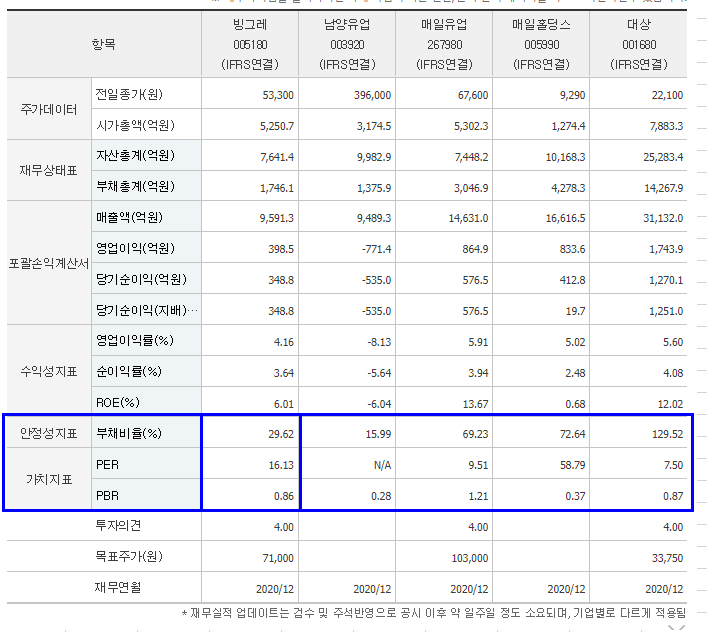Click 매일홀딩스 controlling net income 19.7
Image resolution: width=707 pixels, height=632 pixels.
(576, 311)
